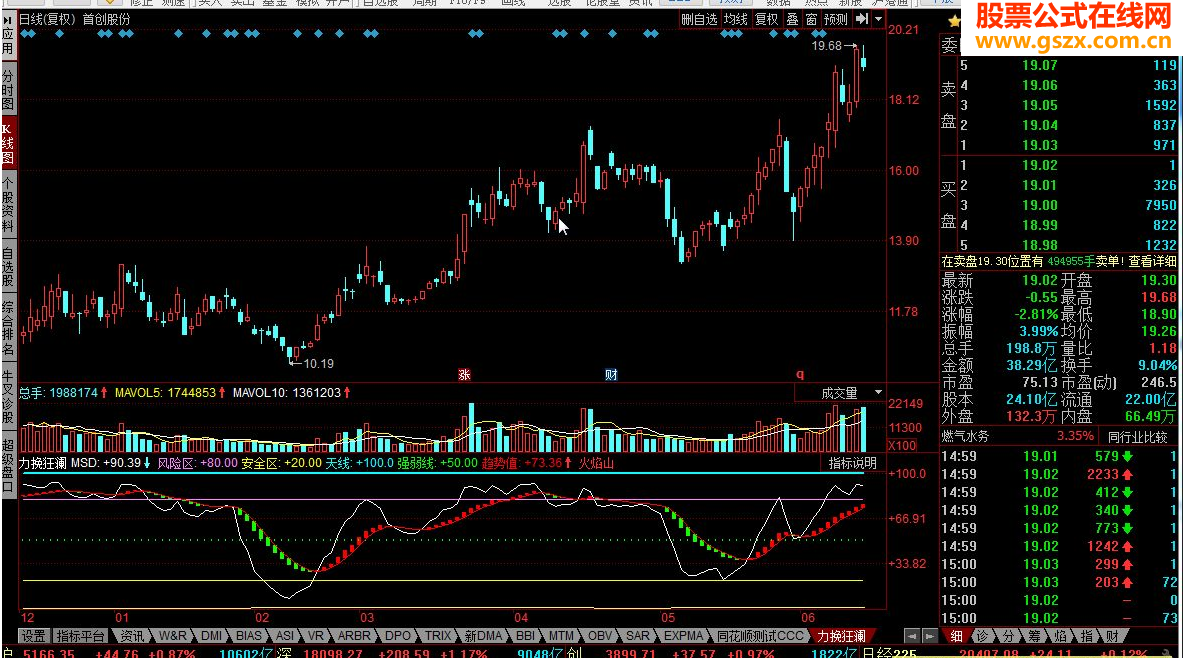The width and height of the screenshot is (1183, 658).
Task: Switch to the MTM indicator tab
Action: (561, 636)
